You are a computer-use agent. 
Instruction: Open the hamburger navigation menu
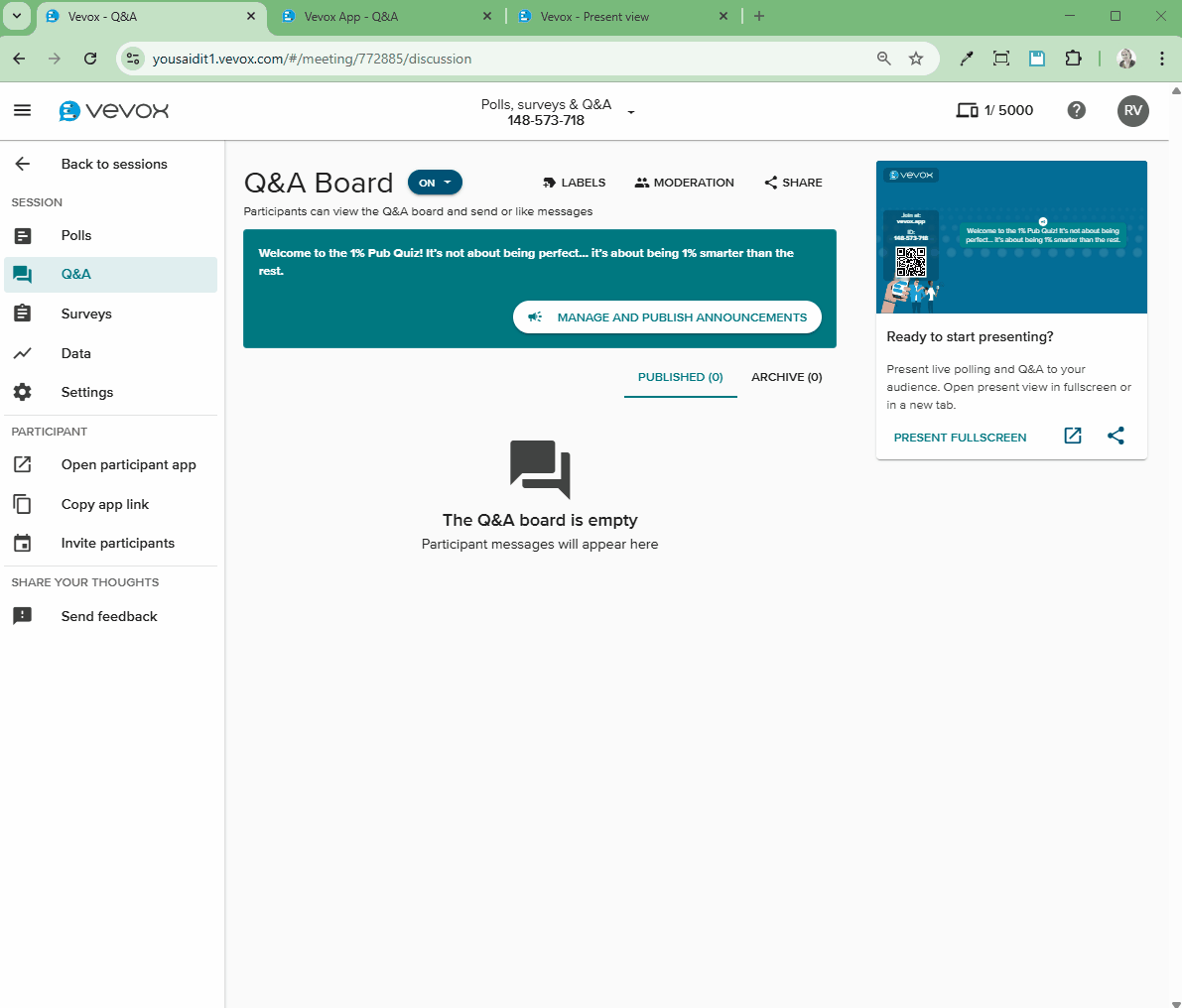coord(23,110)
